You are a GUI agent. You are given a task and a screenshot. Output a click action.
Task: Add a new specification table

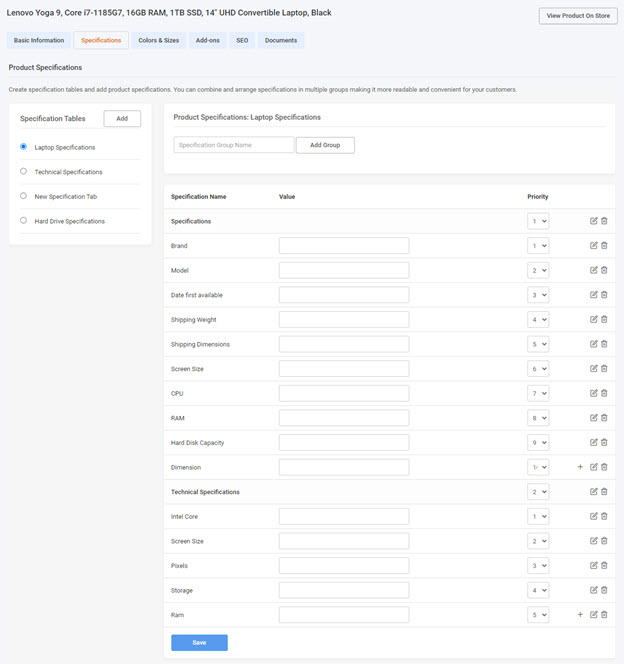(122, 119)
